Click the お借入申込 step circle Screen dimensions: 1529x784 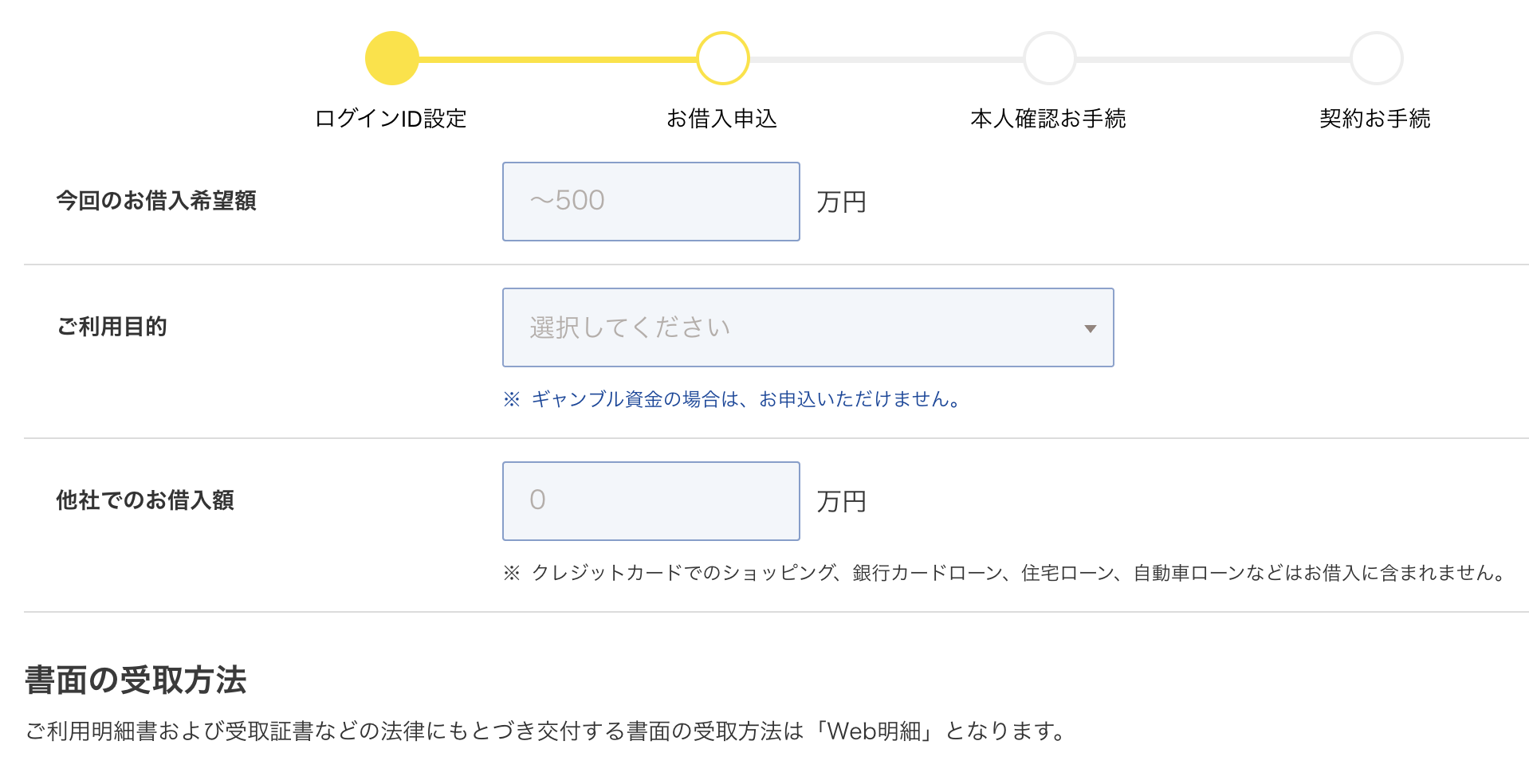[x=722, y=58]
